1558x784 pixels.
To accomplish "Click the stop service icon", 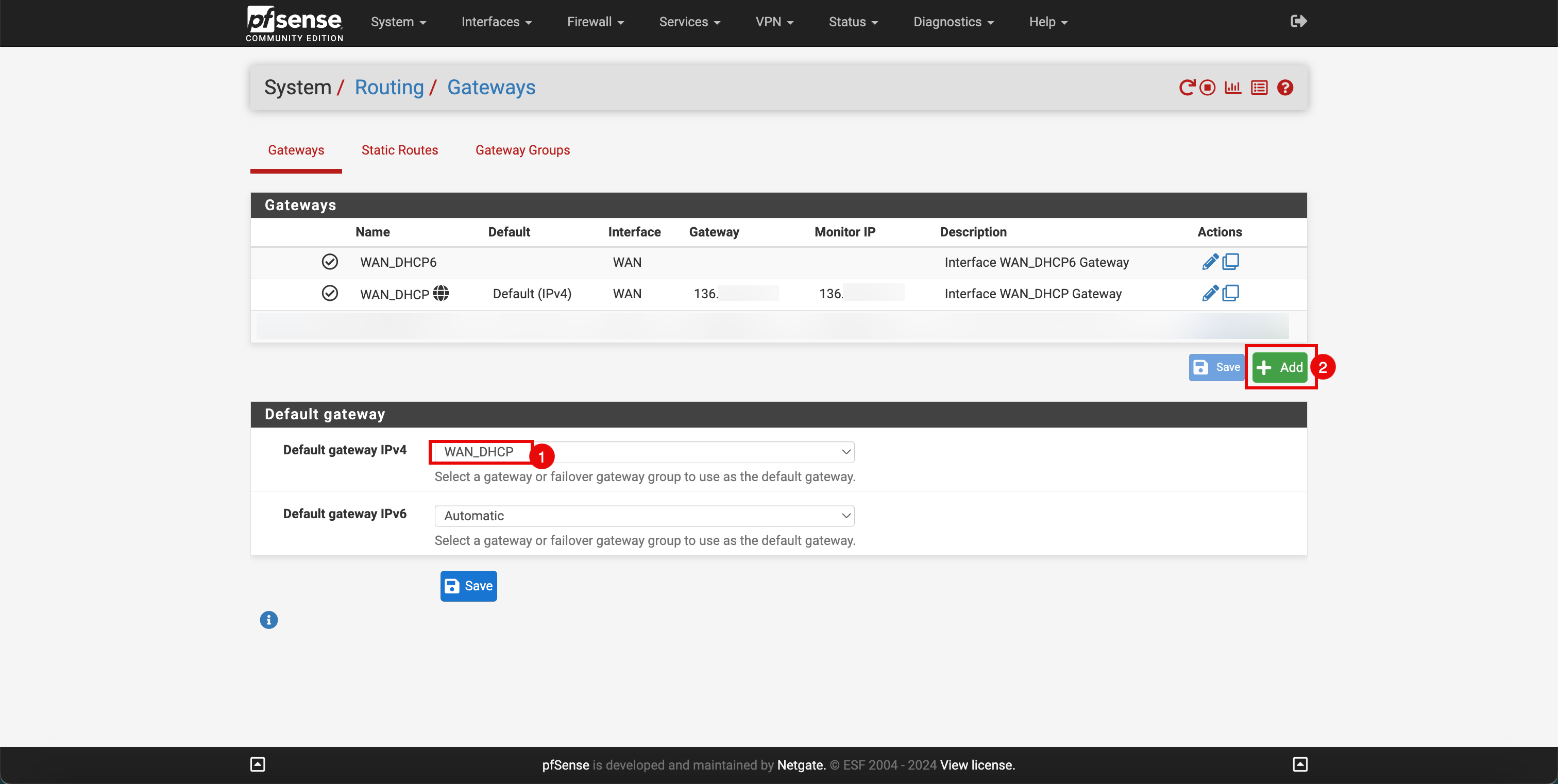I will click(1207, 88).
